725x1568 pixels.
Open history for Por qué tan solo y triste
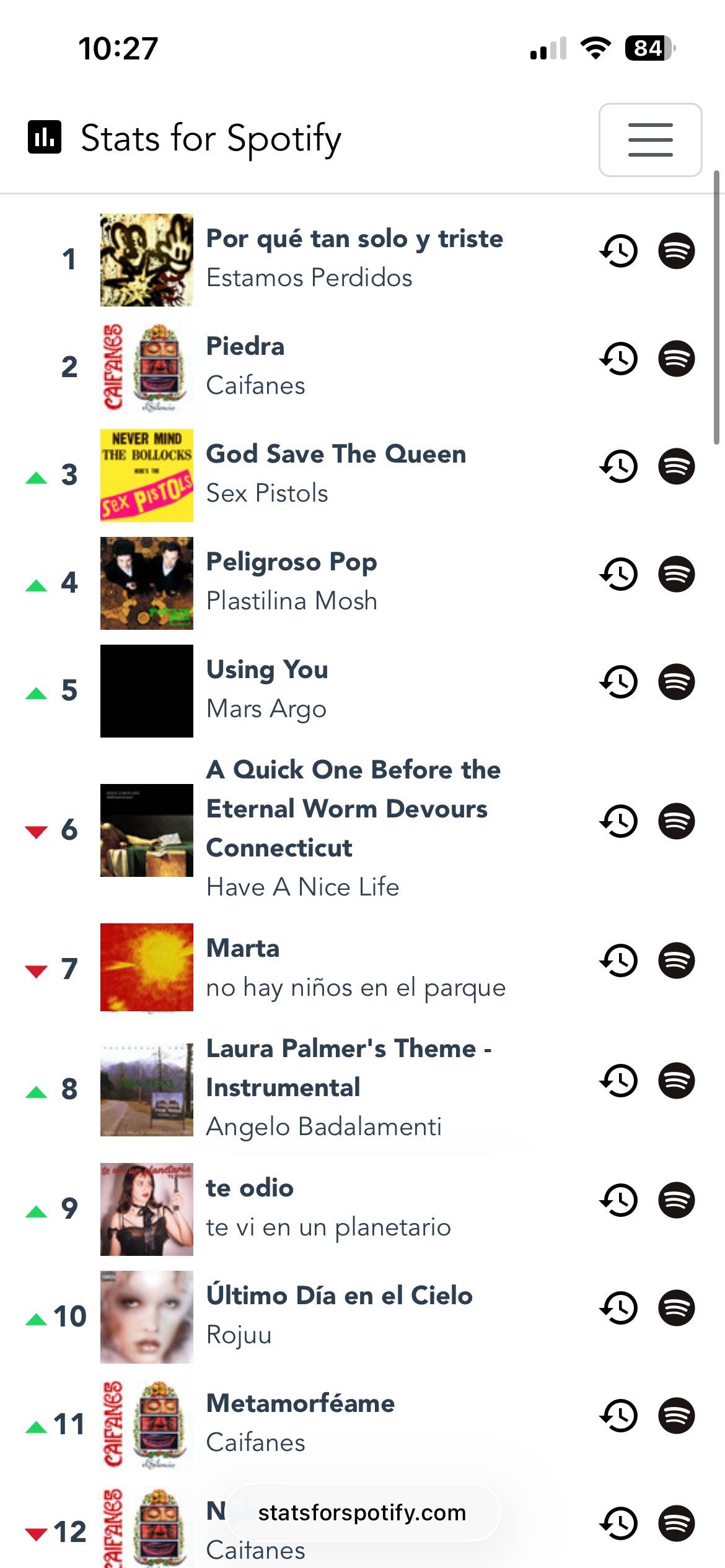[618, 251]
